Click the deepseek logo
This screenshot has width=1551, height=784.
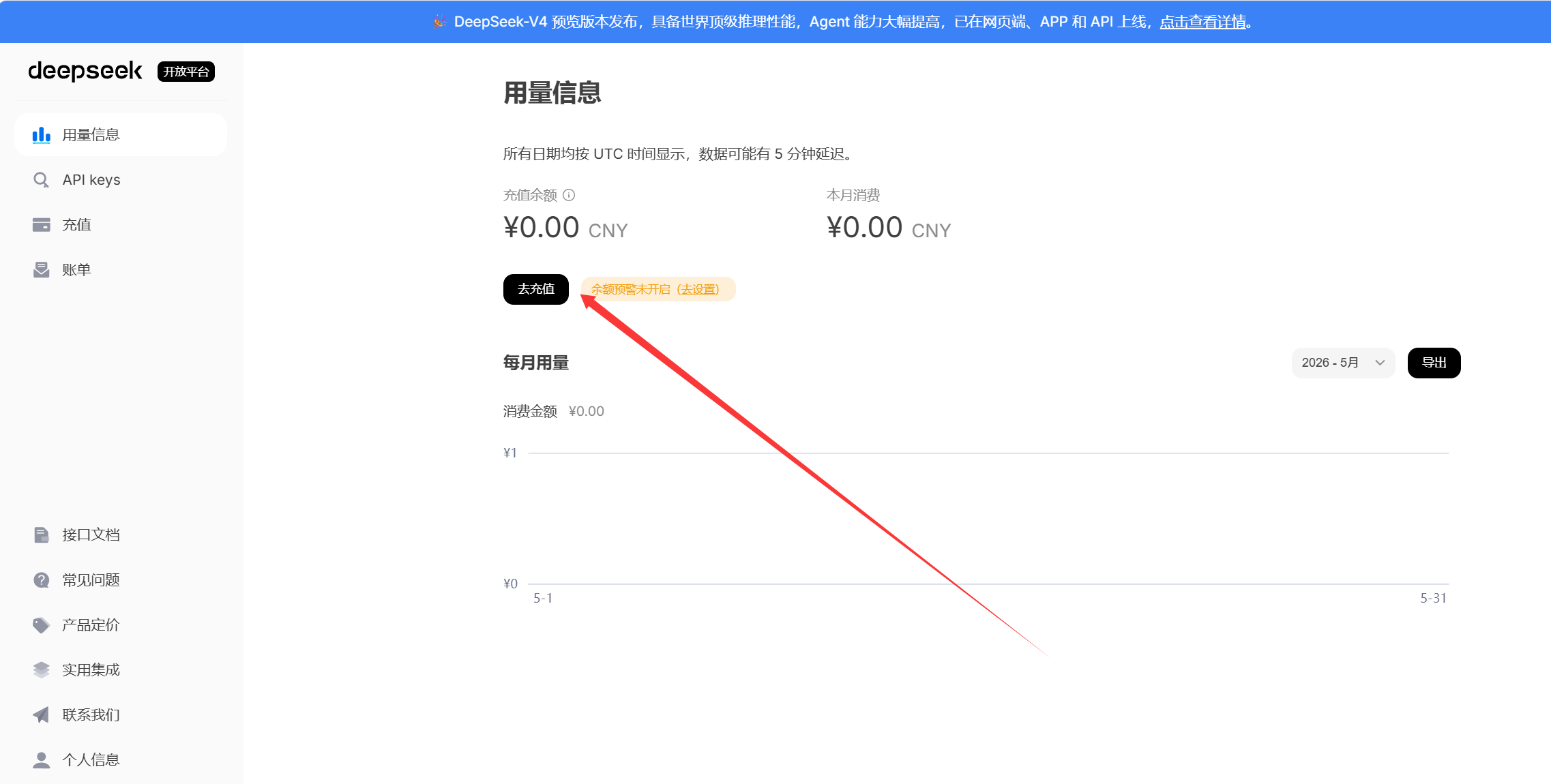point(85,71)
